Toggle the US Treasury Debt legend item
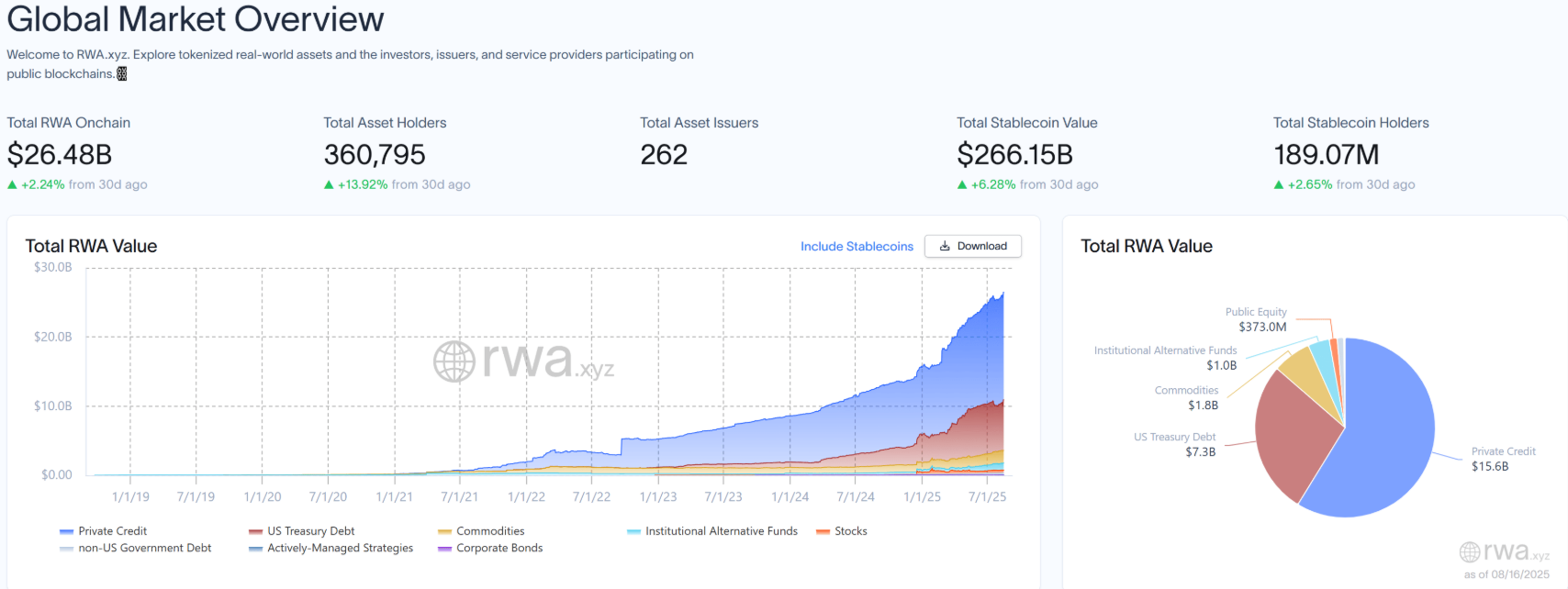This screenshot has width=1568, height=589. (301, 531)
